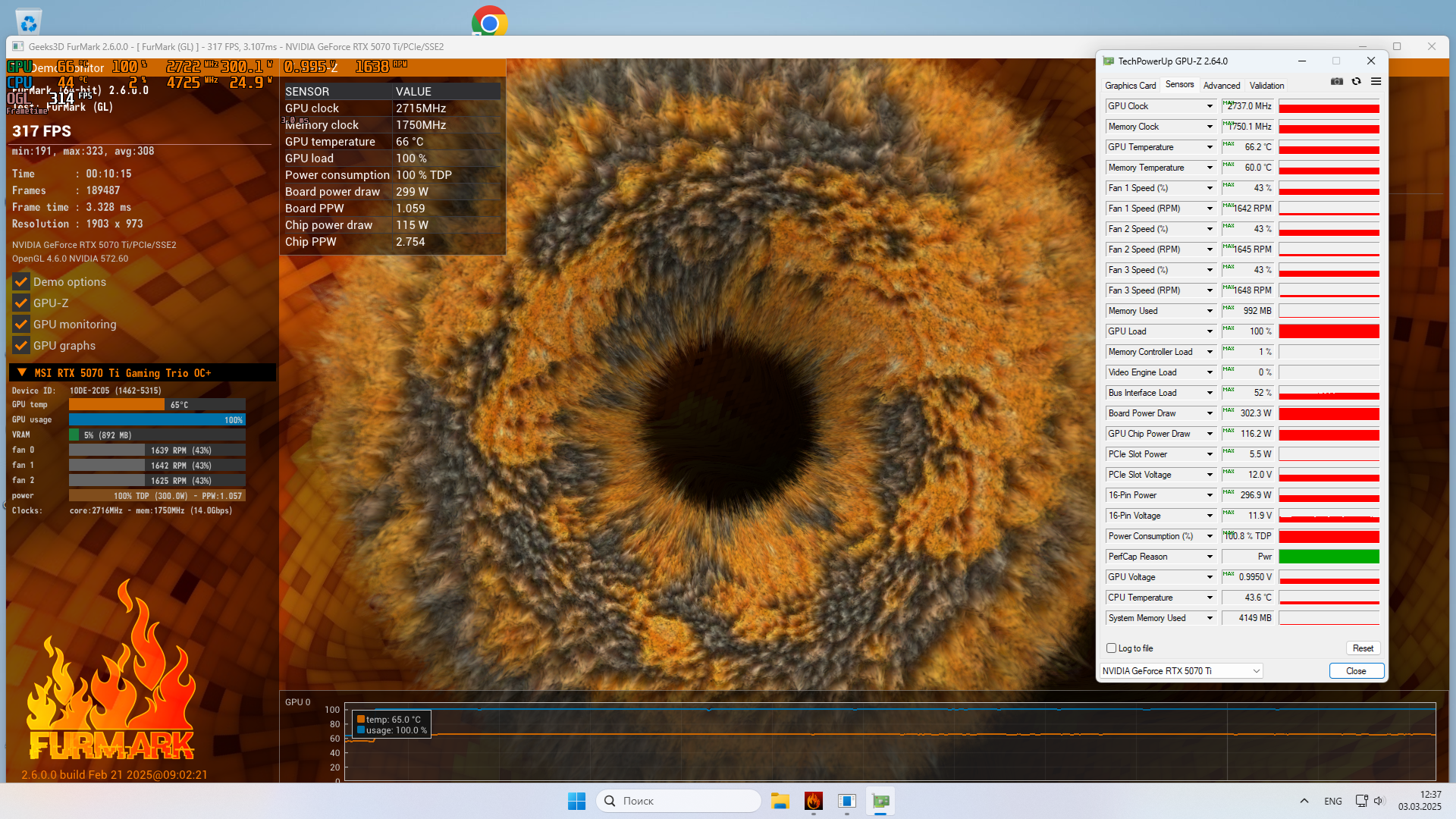Open the CPU Temperature sensor dropdown
This screenshot has height=819, width=1456.
coord(1210,598)
